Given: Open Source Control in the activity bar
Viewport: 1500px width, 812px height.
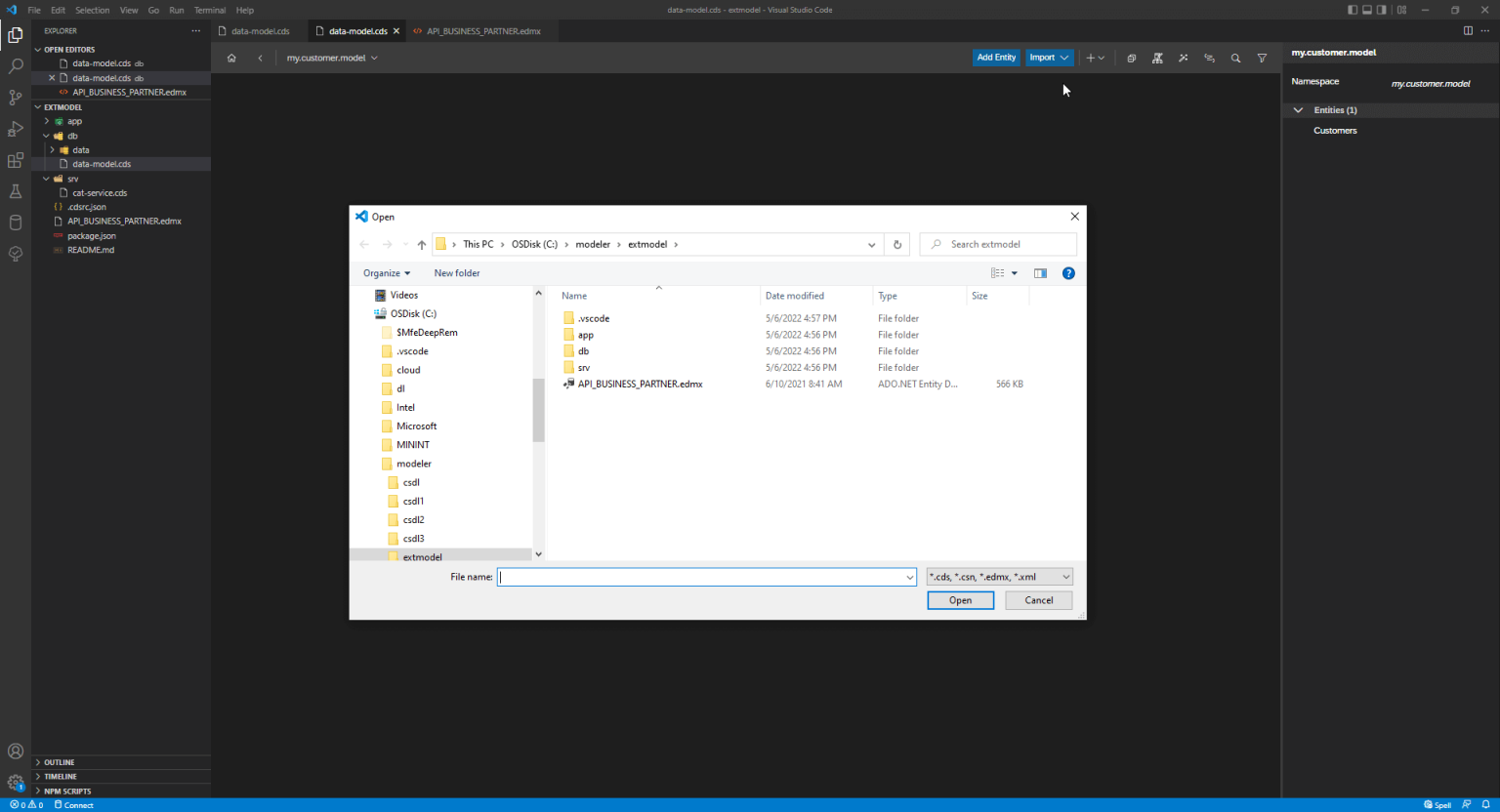Looking at the screenshot, I should [15, 97].
